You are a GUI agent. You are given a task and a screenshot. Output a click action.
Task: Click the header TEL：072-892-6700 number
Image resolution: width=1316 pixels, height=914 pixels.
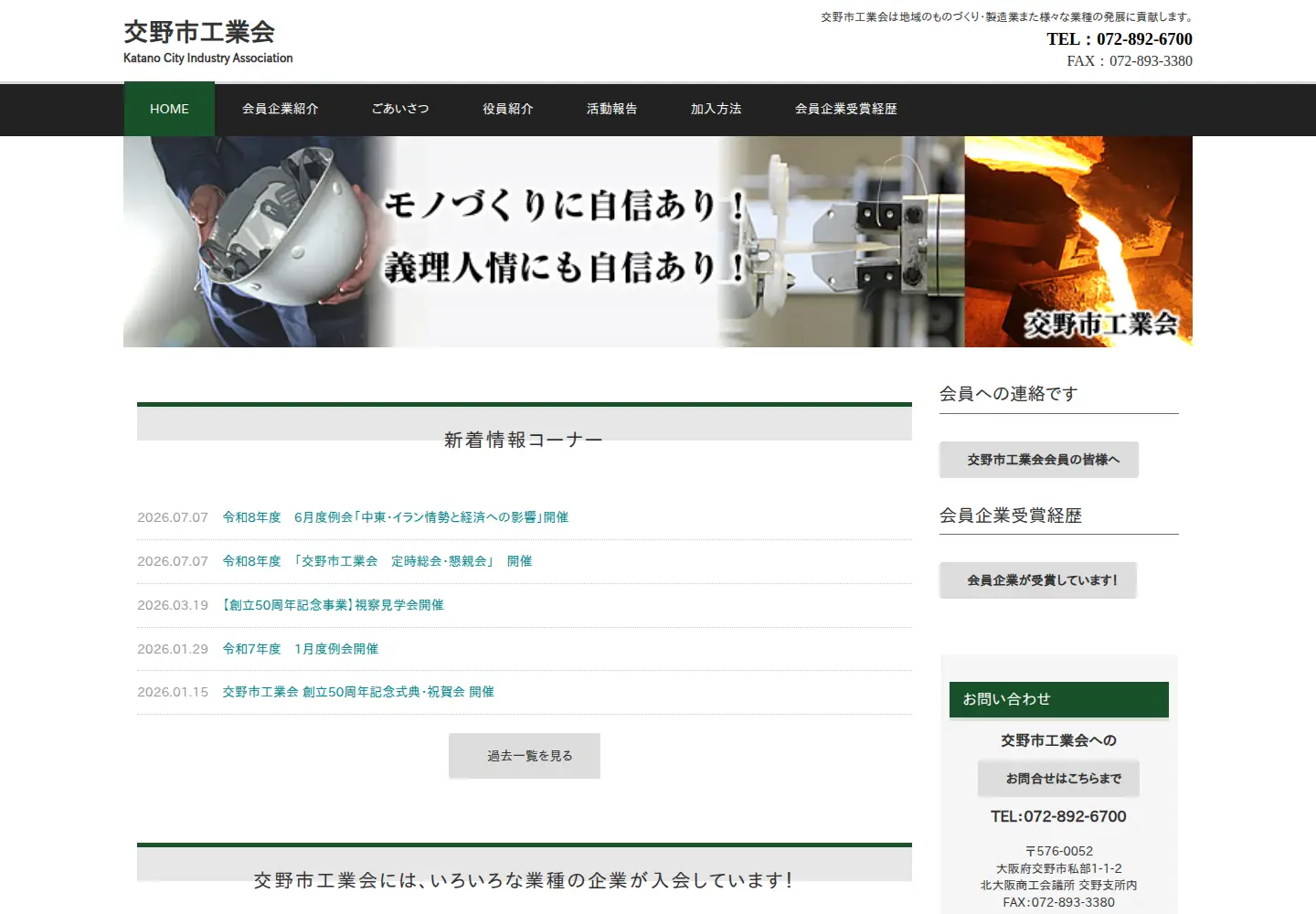[1120, 39]
